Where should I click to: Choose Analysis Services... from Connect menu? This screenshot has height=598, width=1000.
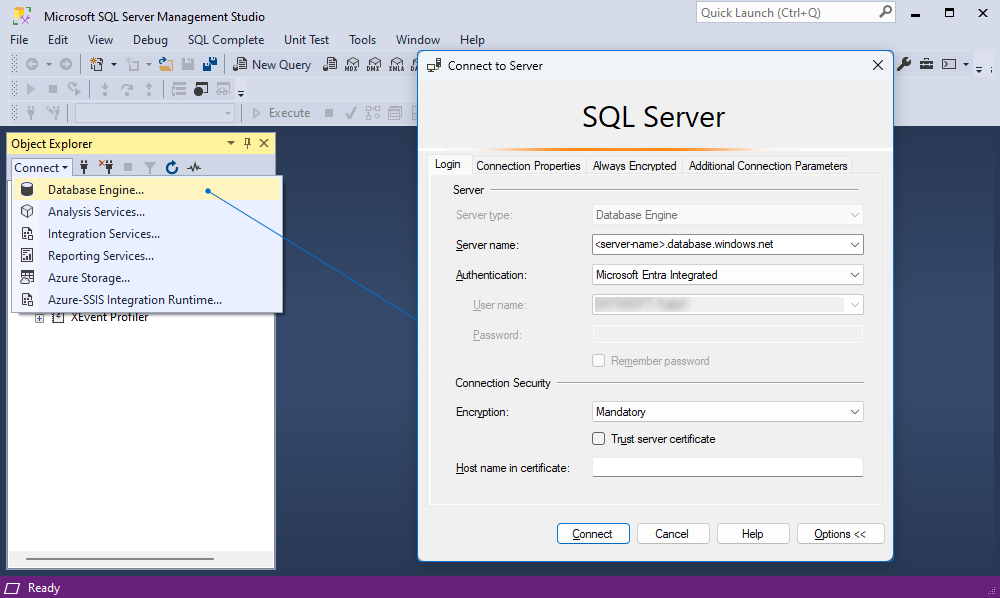pyautogui.click(x=147, y=212)
